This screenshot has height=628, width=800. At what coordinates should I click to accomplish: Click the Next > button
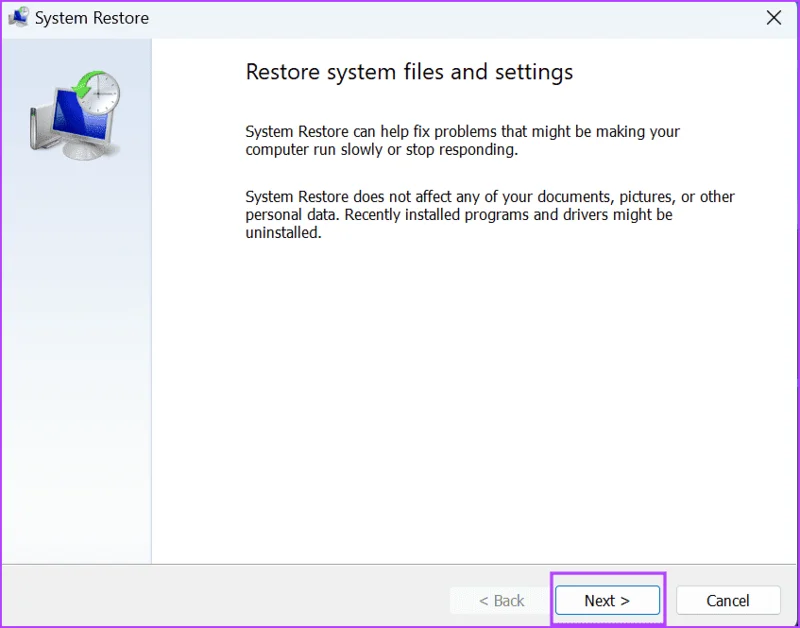point(607,600)
